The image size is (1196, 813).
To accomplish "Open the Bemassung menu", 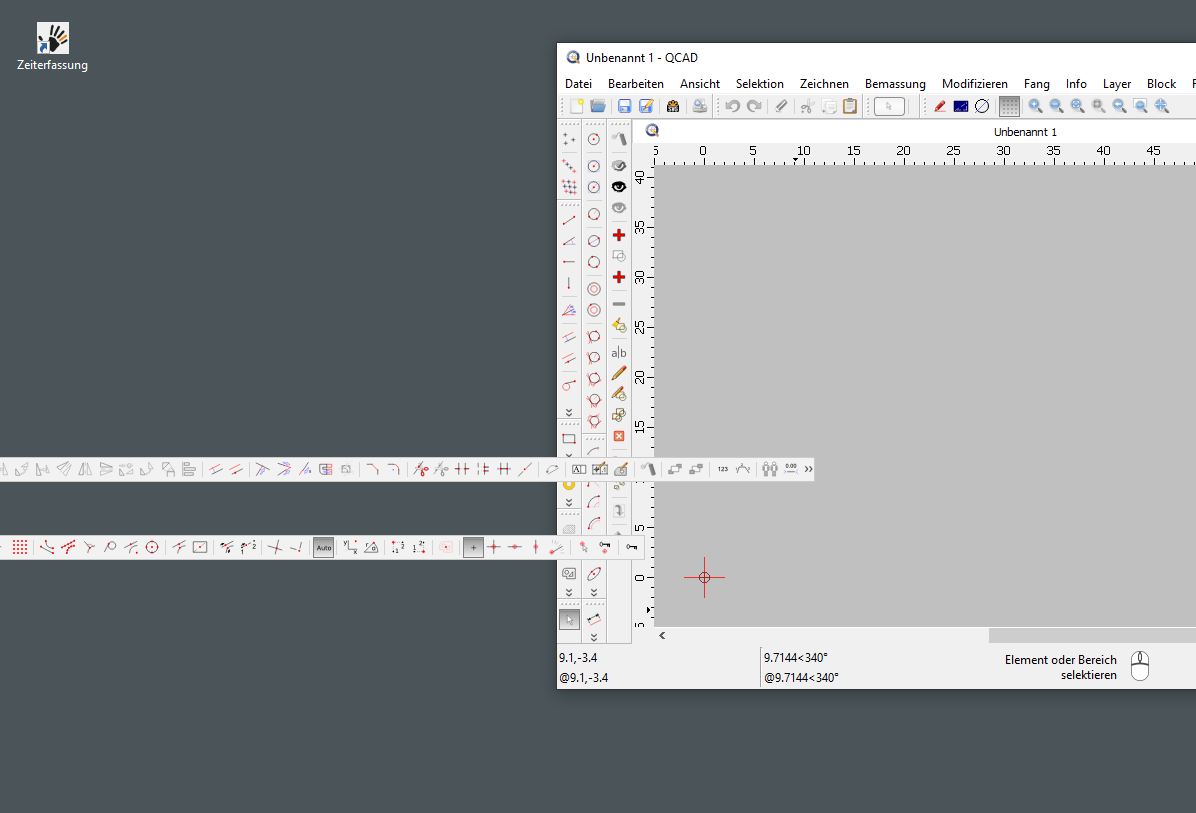I will click(895, 84).
